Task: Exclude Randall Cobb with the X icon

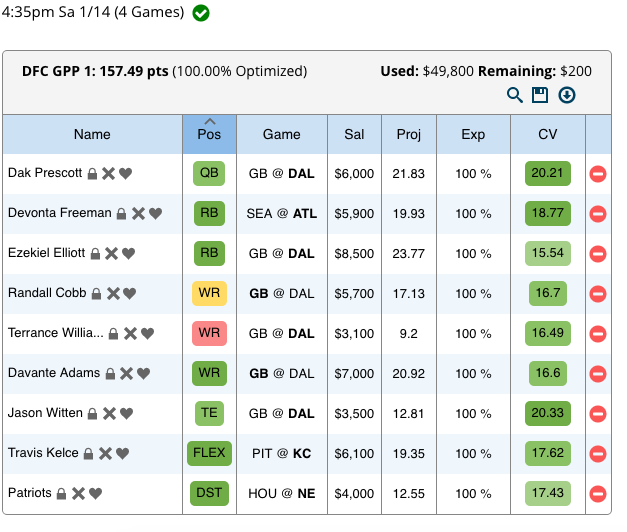Action: pyautogui.click(x=114, y=294)
